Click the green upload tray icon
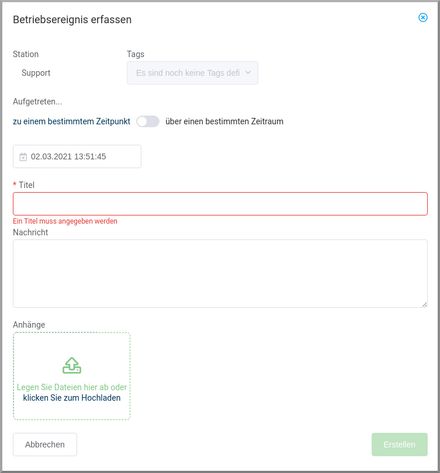 (x=72, y=365)
